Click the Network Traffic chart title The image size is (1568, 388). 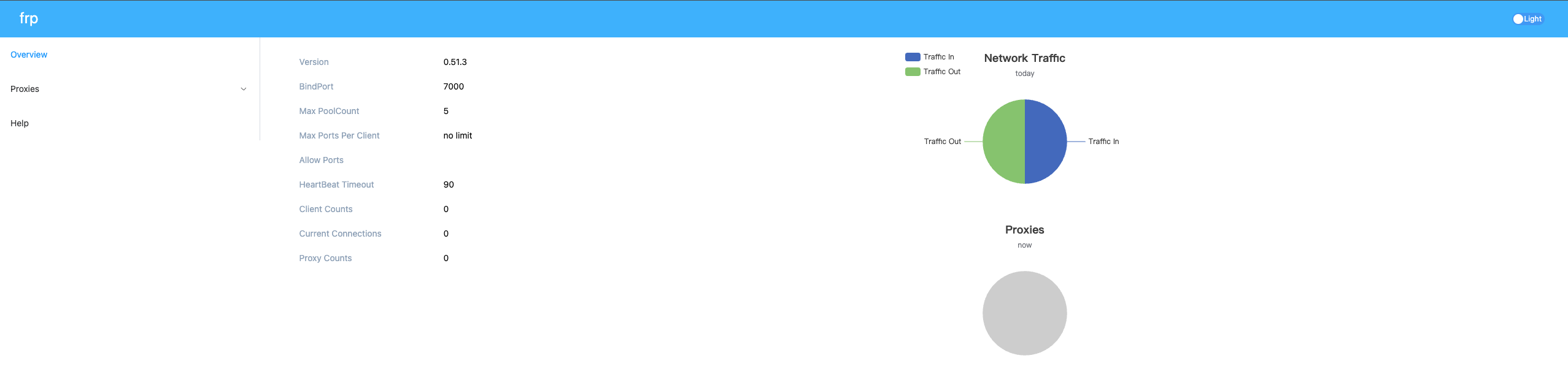coord(1025,58)
